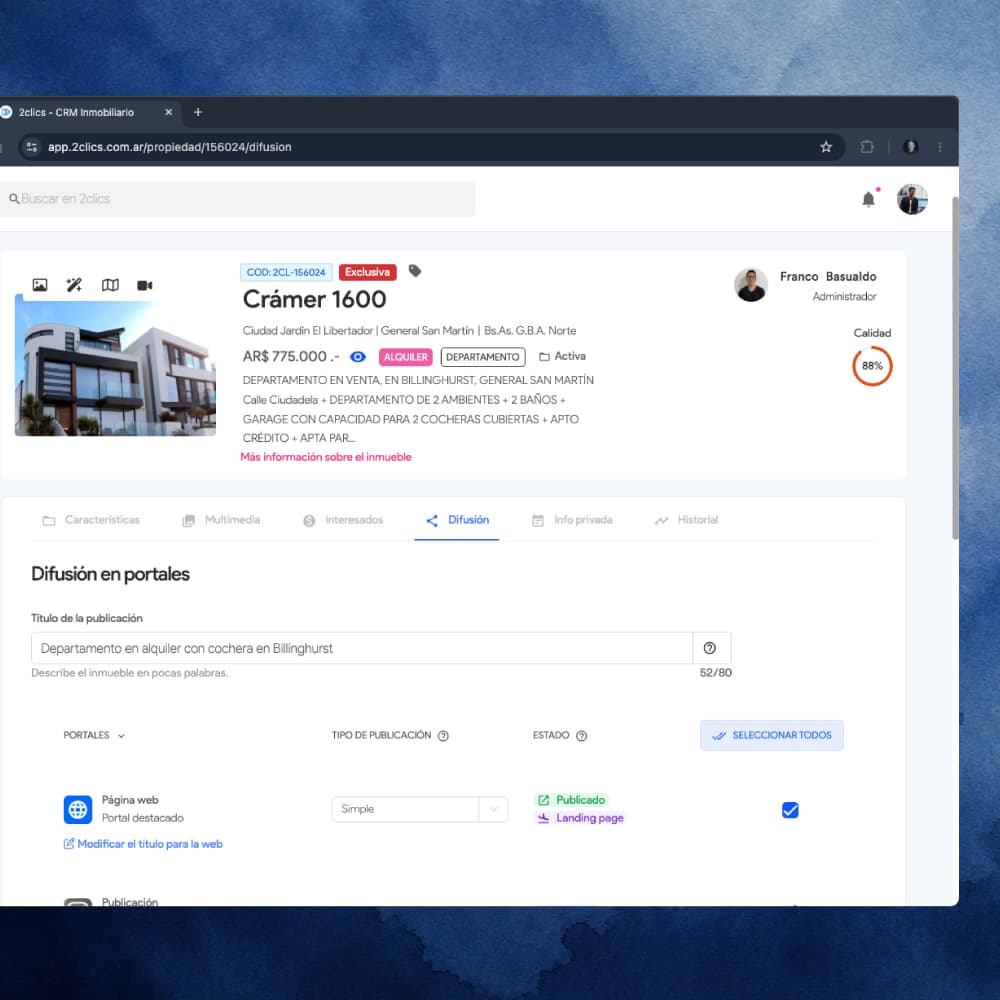This screenshot has height=1000, width=1000.
Task: Click the Seleccionar todos button
Action: coord(772,735)
